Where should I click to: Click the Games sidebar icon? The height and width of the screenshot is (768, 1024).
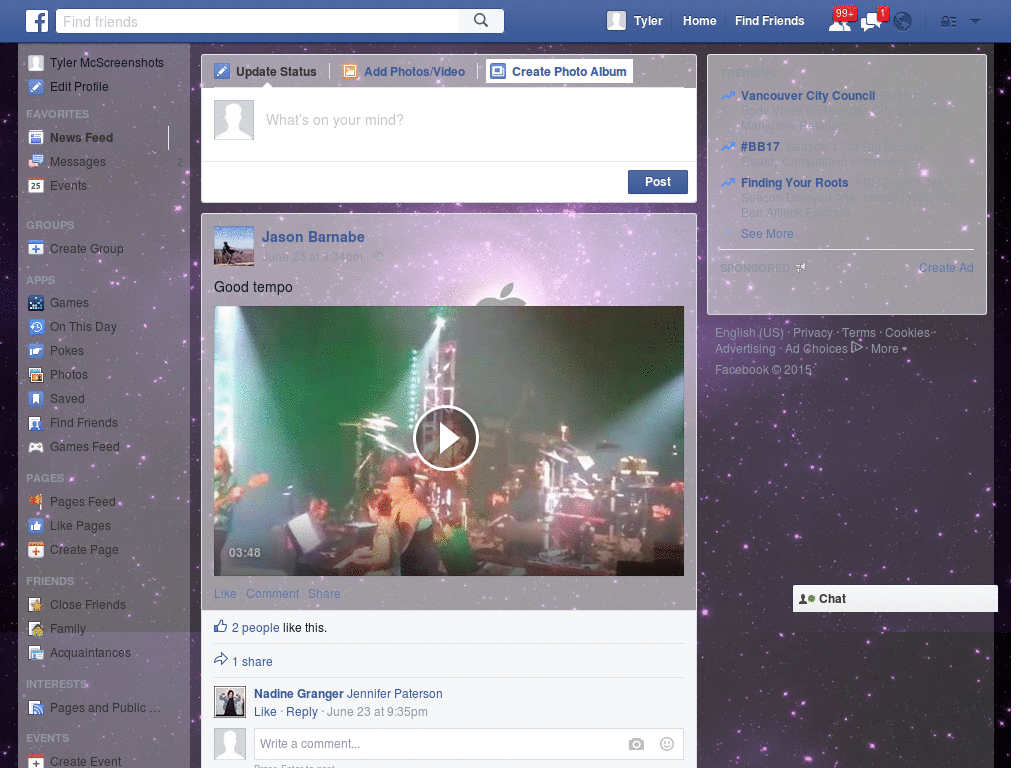coord(36,303)
